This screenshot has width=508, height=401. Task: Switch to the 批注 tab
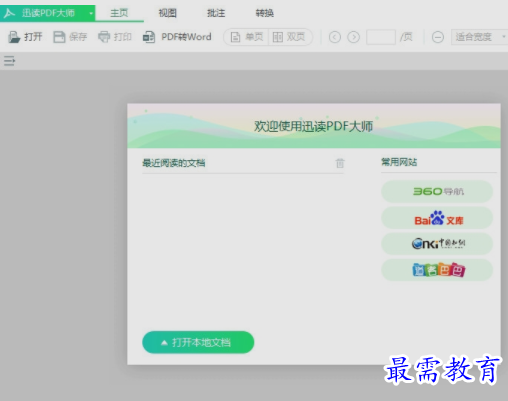pos(216,13)
